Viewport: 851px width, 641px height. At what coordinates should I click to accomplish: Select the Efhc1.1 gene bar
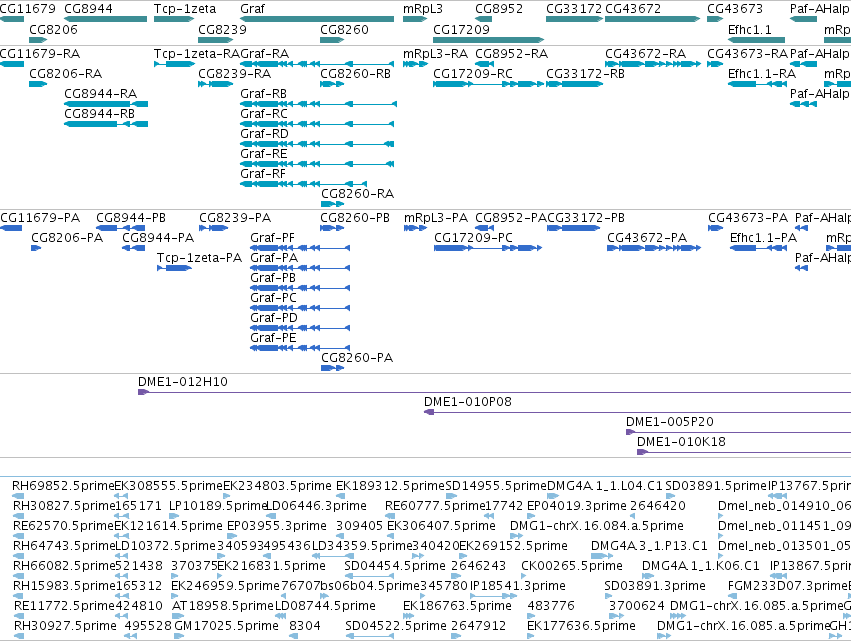(x=757, y=40)
